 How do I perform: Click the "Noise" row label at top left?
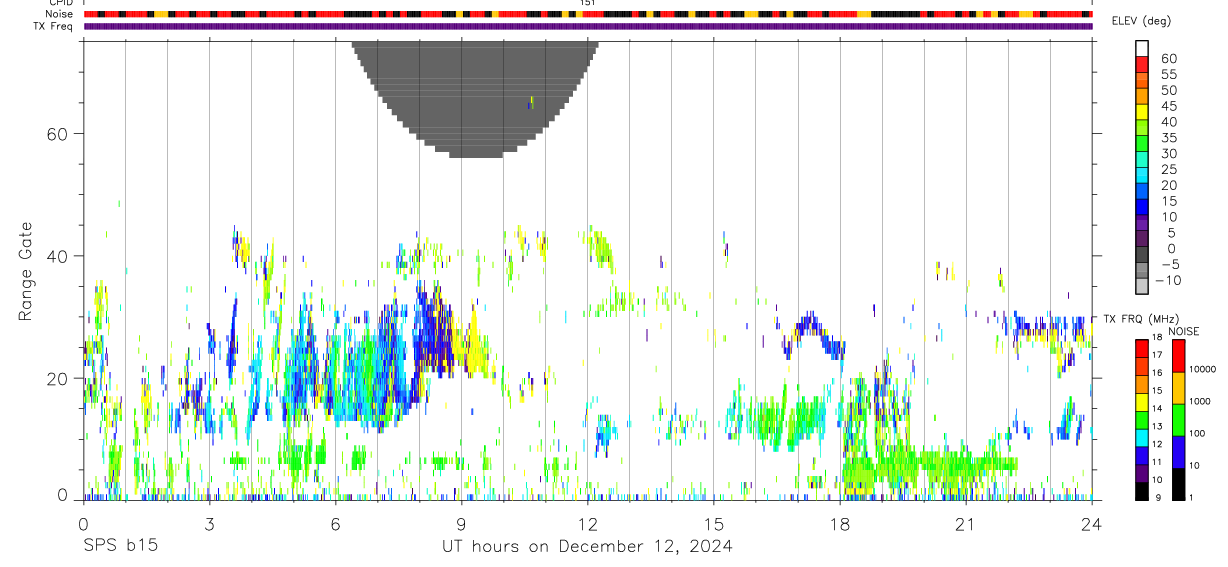pyautogui.click(x=61, y=14)
